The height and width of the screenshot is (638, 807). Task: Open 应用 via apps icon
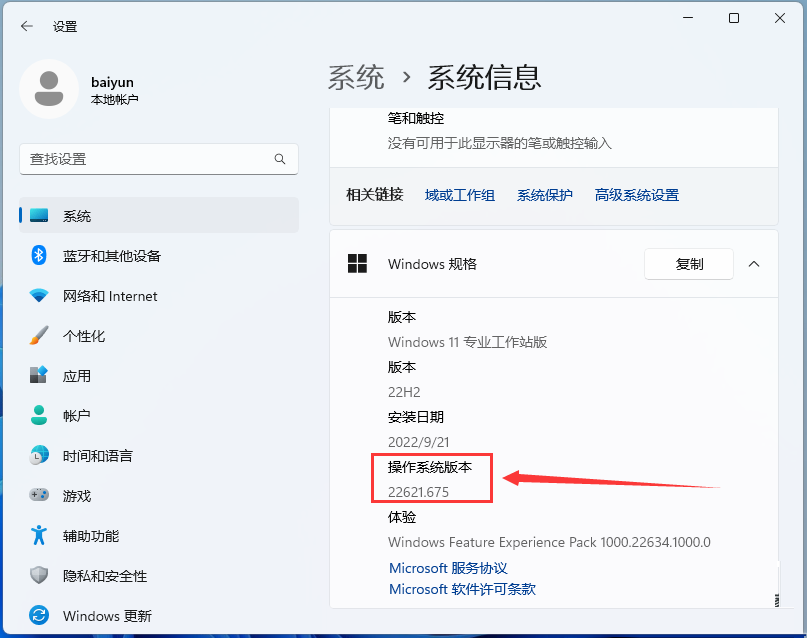[x=39, y=376]
